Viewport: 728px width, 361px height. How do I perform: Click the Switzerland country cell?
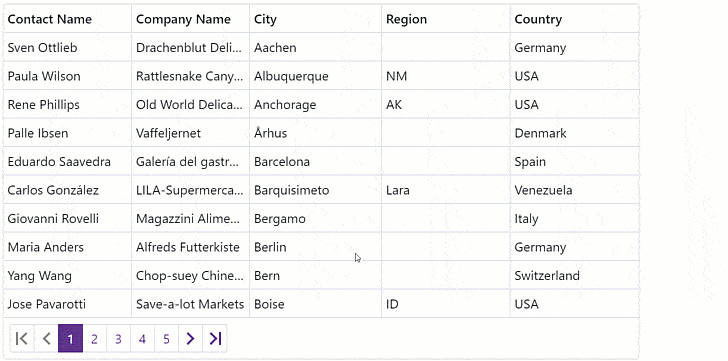point(574,276)
